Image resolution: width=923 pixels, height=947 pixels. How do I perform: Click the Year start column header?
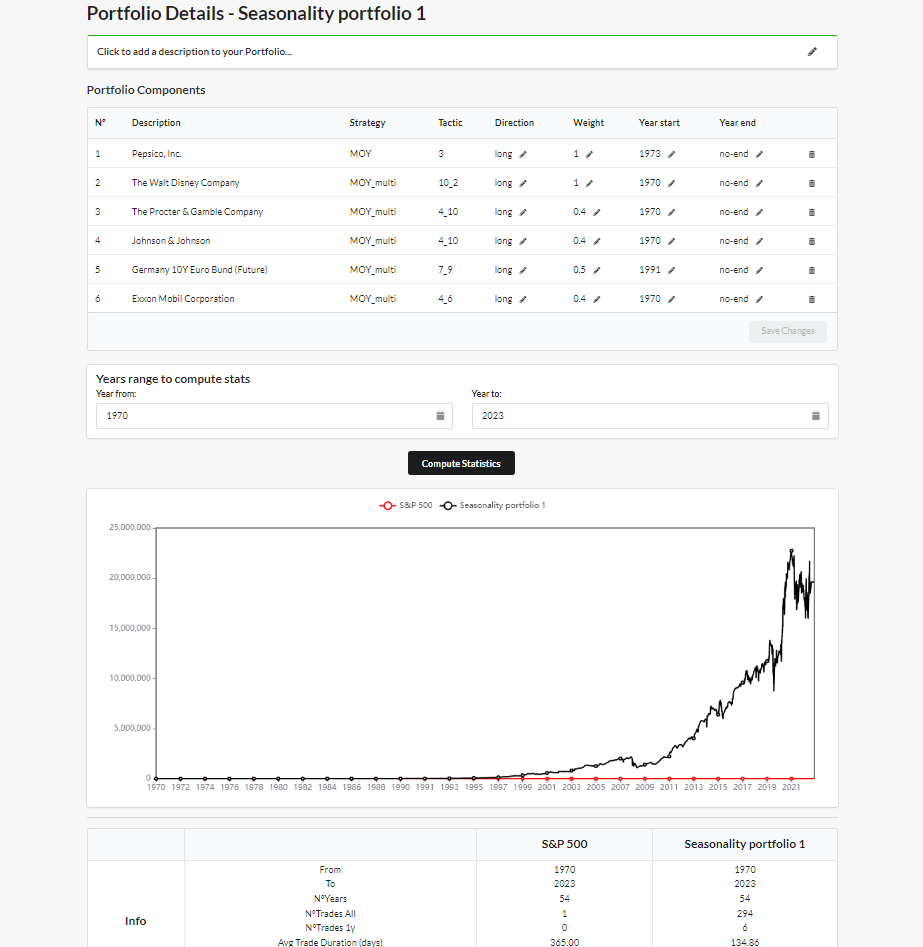[659, 123]
